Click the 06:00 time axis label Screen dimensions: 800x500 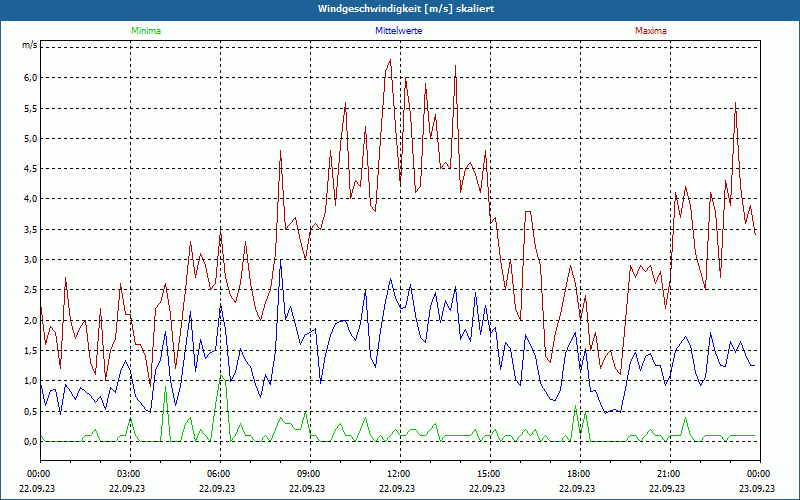point(220,474)
